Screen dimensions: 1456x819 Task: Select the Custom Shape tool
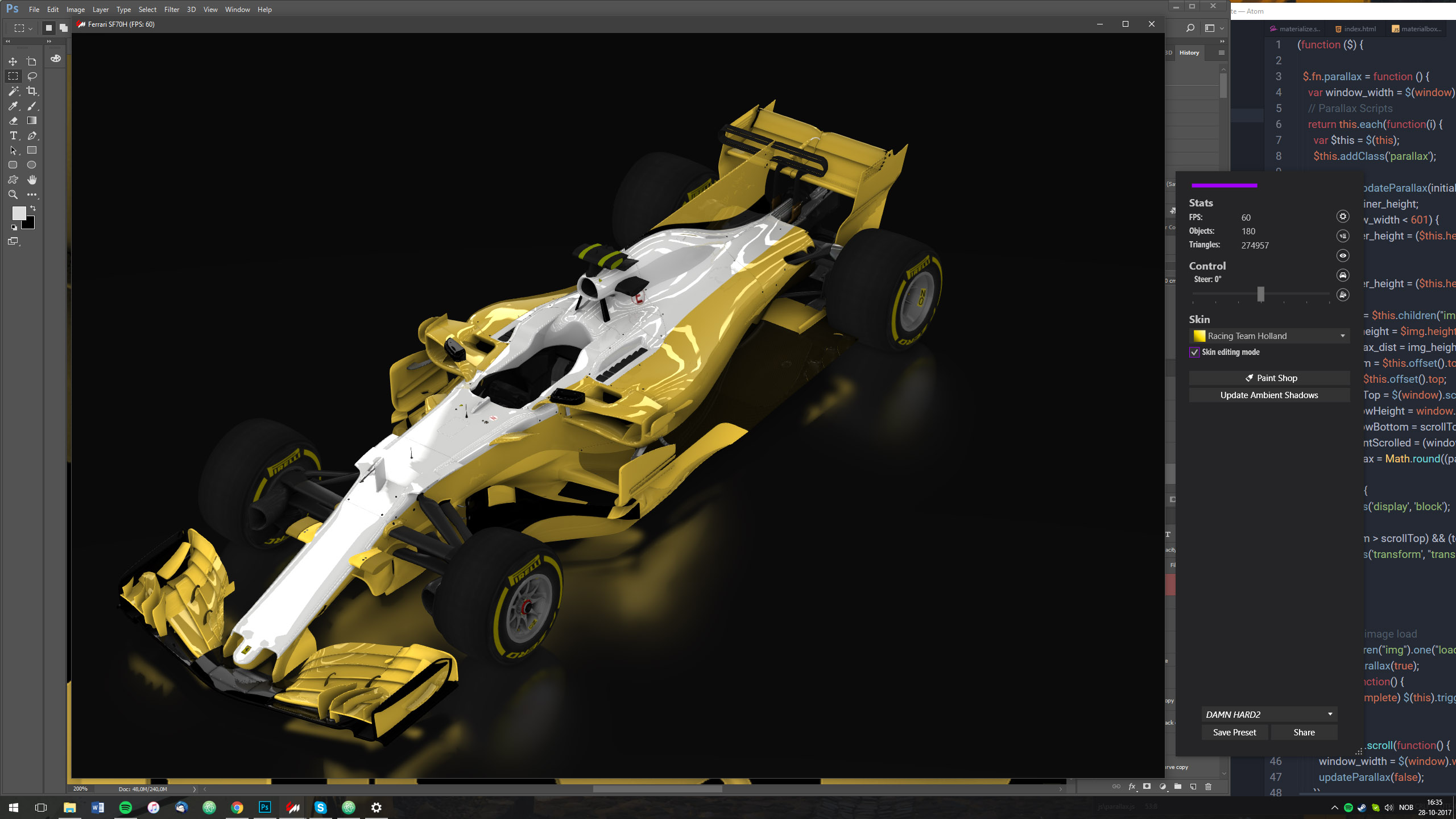(13, 180)
